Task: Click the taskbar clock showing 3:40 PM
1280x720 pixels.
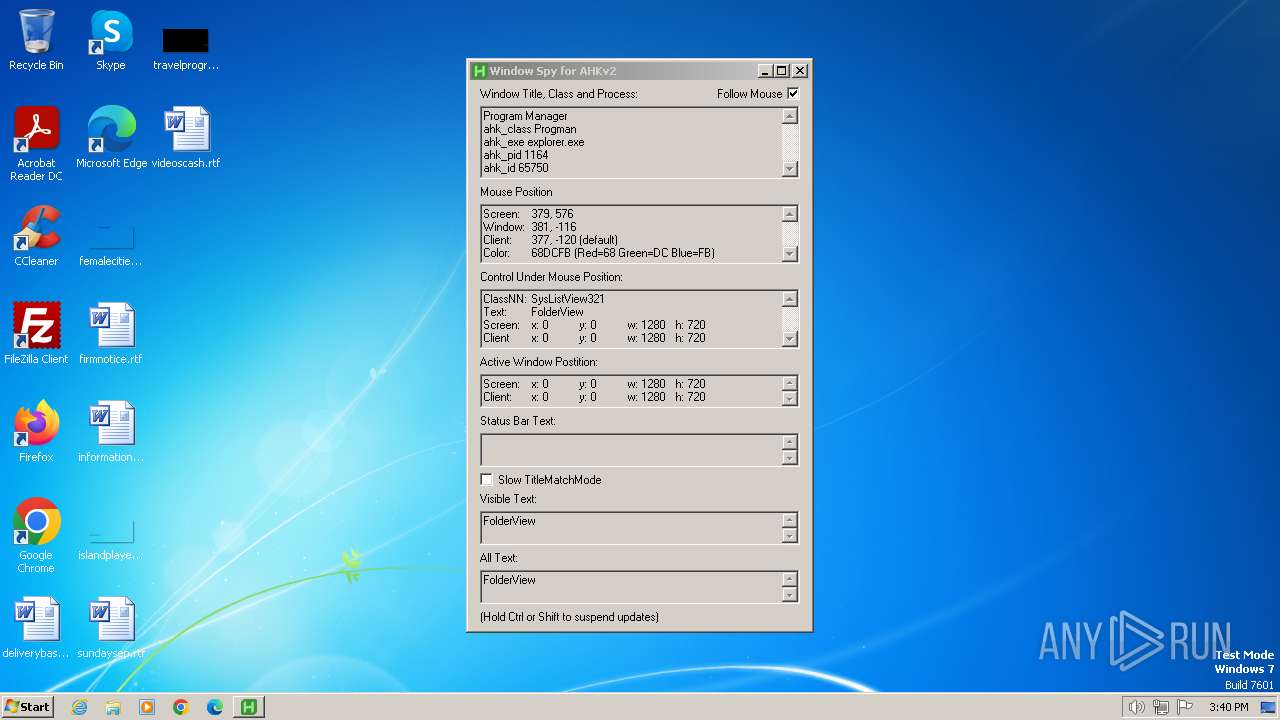Action: pyautogui.click(x=1228, y=707)
